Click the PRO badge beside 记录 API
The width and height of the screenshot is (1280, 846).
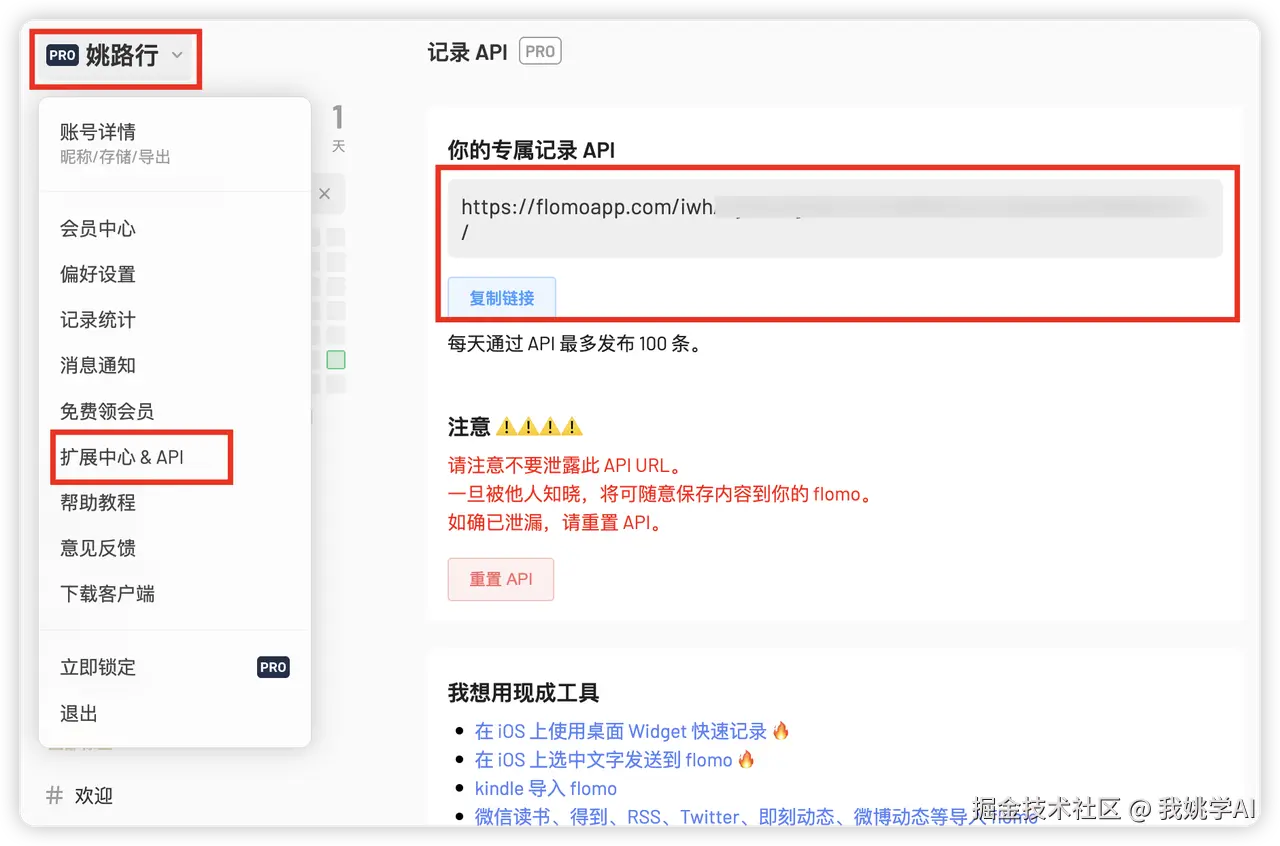[540, 52]
